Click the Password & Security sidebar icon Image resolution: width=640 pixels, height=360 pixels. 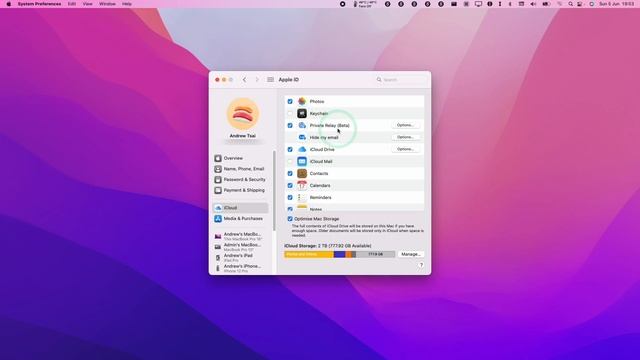click(x=218, y=180)
